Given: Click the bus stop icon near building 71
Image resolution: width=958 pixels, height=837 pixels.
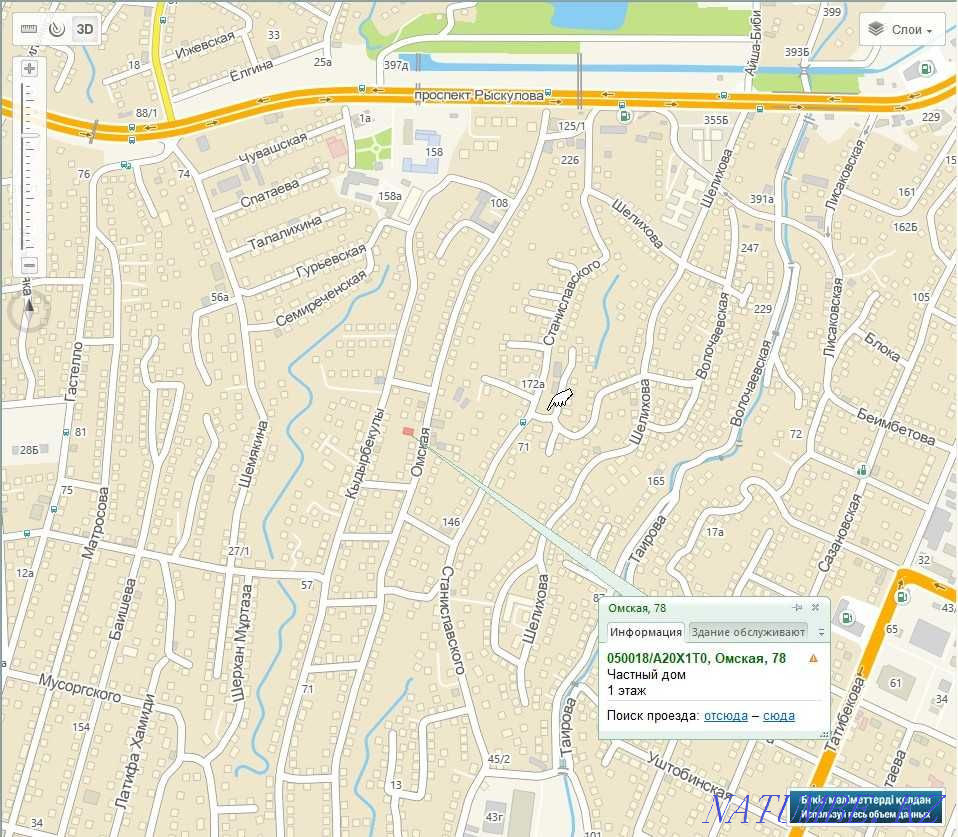Looking at the screenshot, I should [523, 422].
